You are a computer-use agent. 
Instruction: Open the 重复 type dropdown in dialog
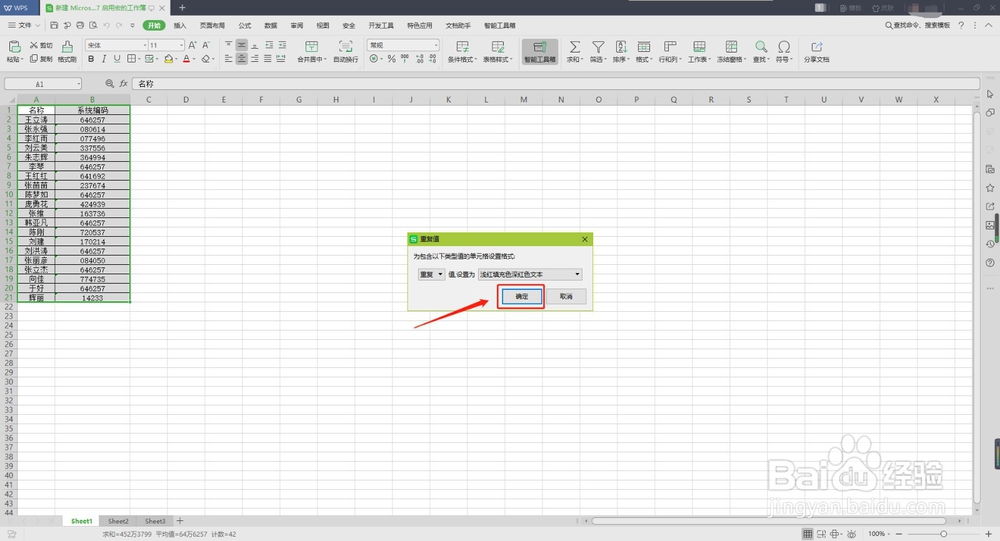tap(431, 274)
